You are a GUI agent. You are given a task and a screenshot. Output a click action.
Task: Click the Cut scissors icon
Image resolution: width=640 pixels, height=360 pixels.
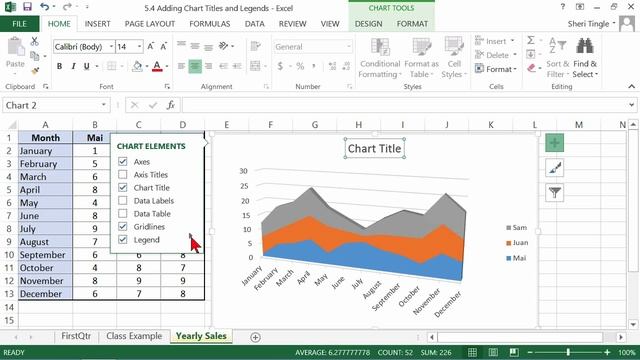click(x=35, y=41)
